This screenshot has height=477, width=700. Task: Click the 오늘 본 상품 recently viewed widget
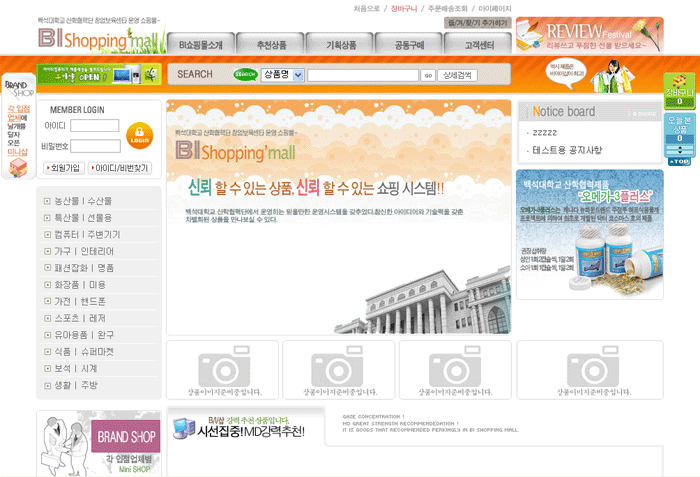679,130
